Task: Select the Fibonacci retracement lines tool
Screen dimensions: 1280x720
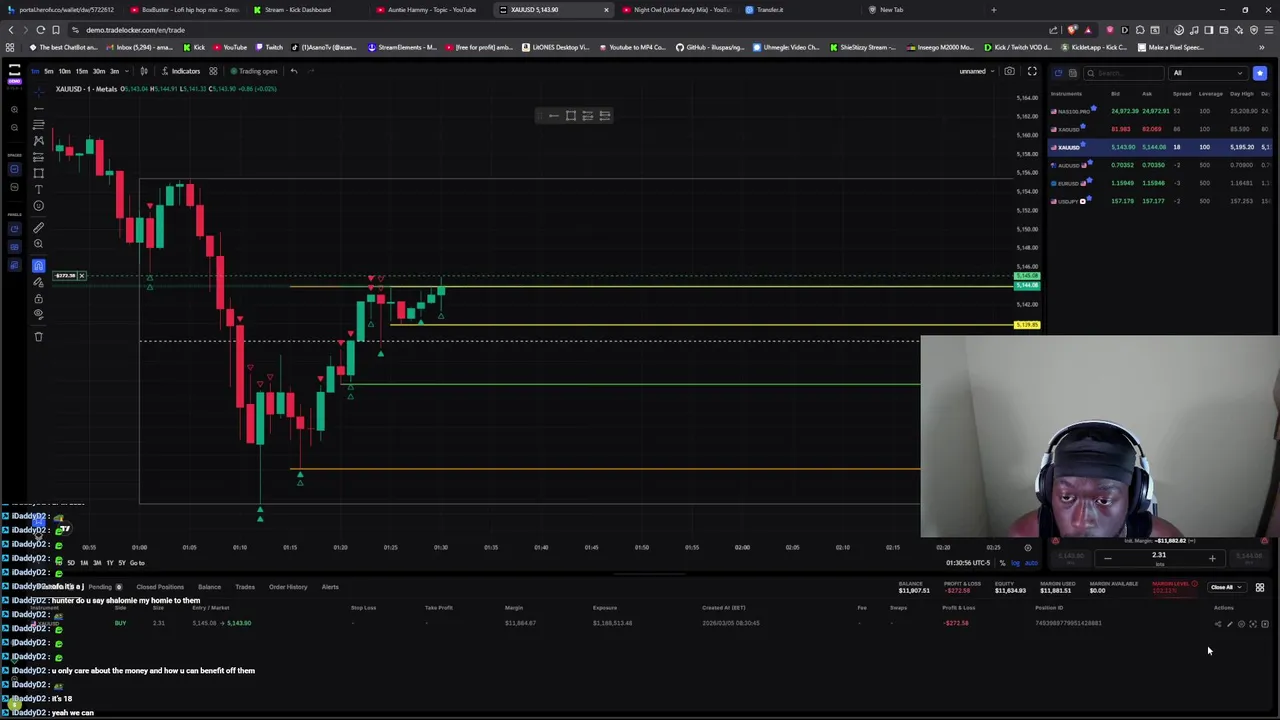Action: click(38, 125)
